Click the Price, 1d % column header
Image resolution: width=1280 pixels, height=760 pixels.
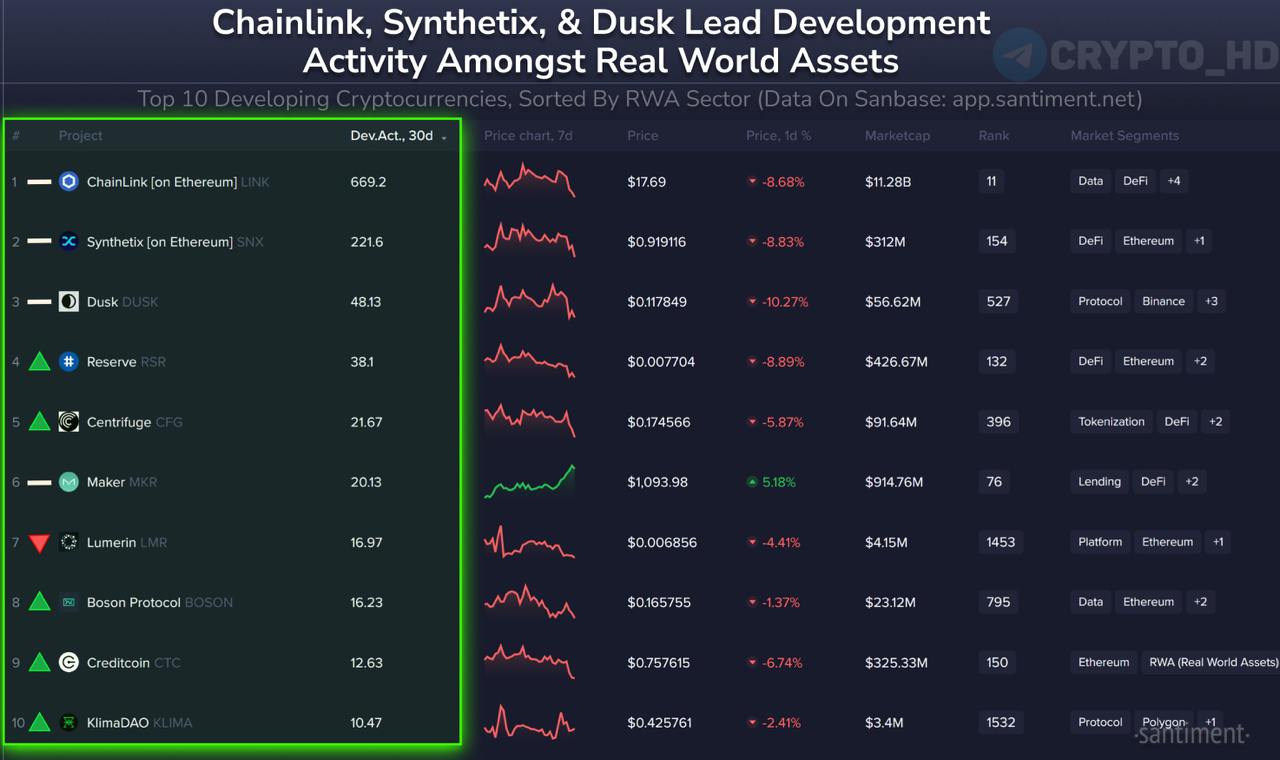[778, 135]
